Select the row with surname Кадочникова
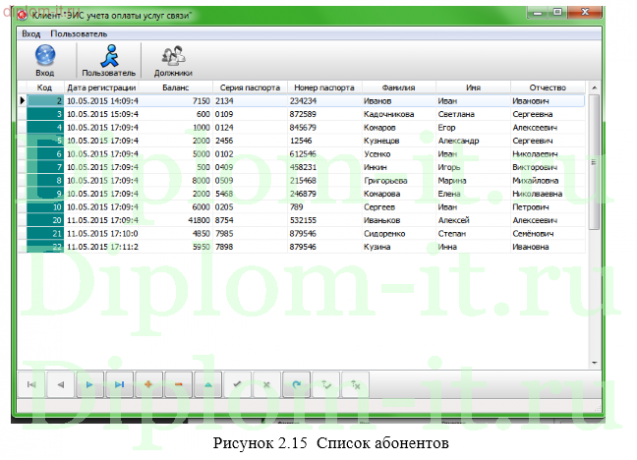The image size is (637, 460). [x=391, y=114]
